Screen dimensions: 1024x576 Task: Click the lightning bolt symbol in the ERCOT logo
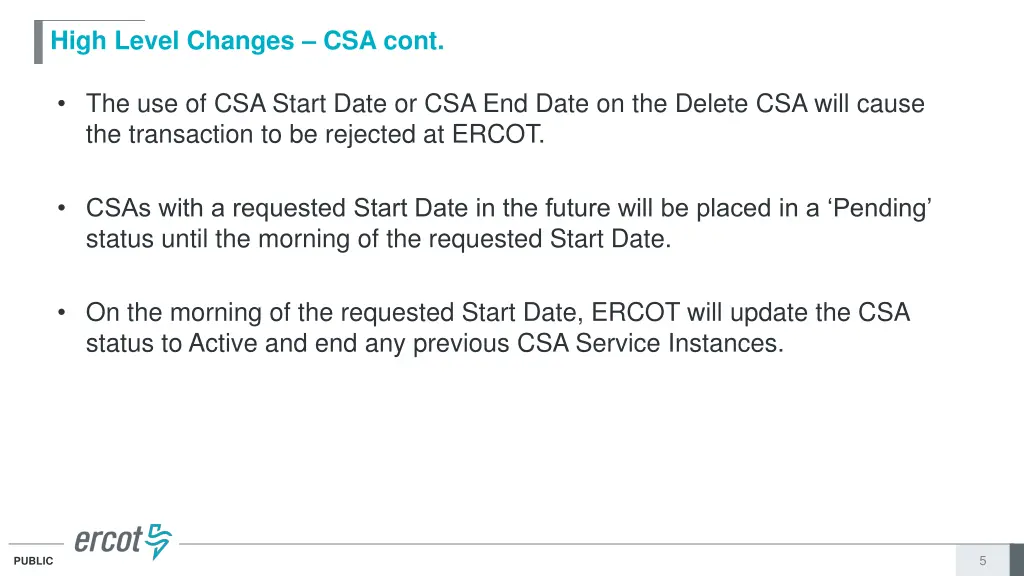pos(159,541)
